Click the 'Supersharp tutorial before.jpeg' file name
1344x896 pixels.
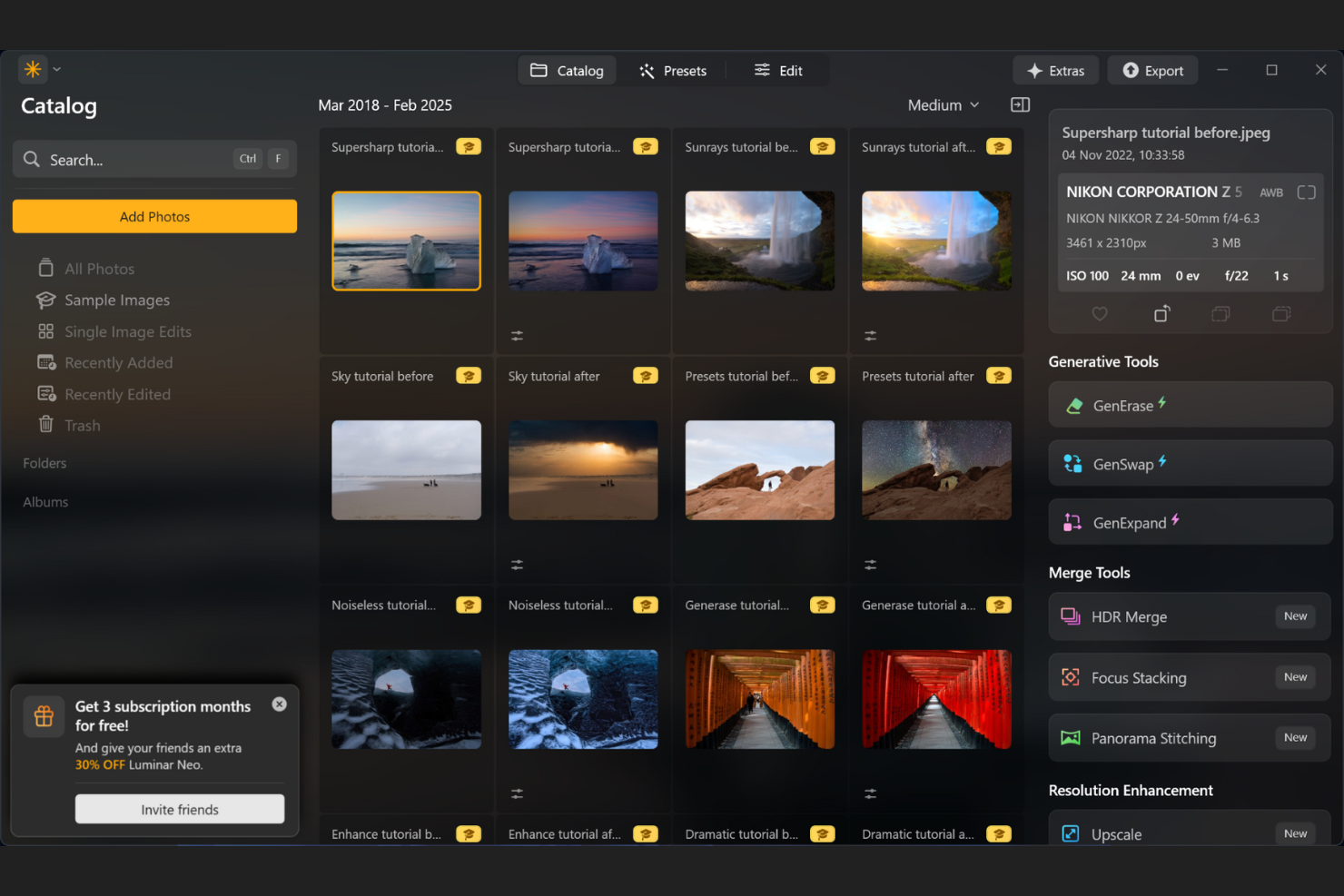(x=1166, y=133)
